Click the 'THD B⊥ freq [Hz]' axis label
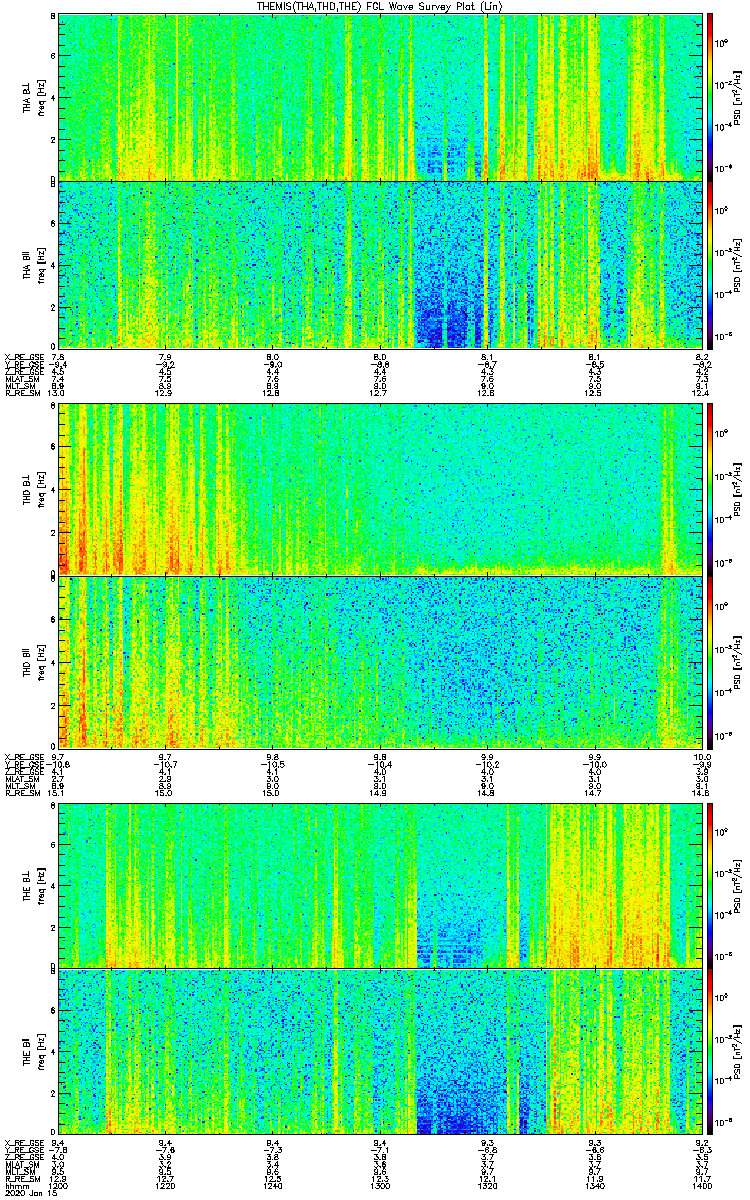The image size is (750, 1200). click(32, 490)
